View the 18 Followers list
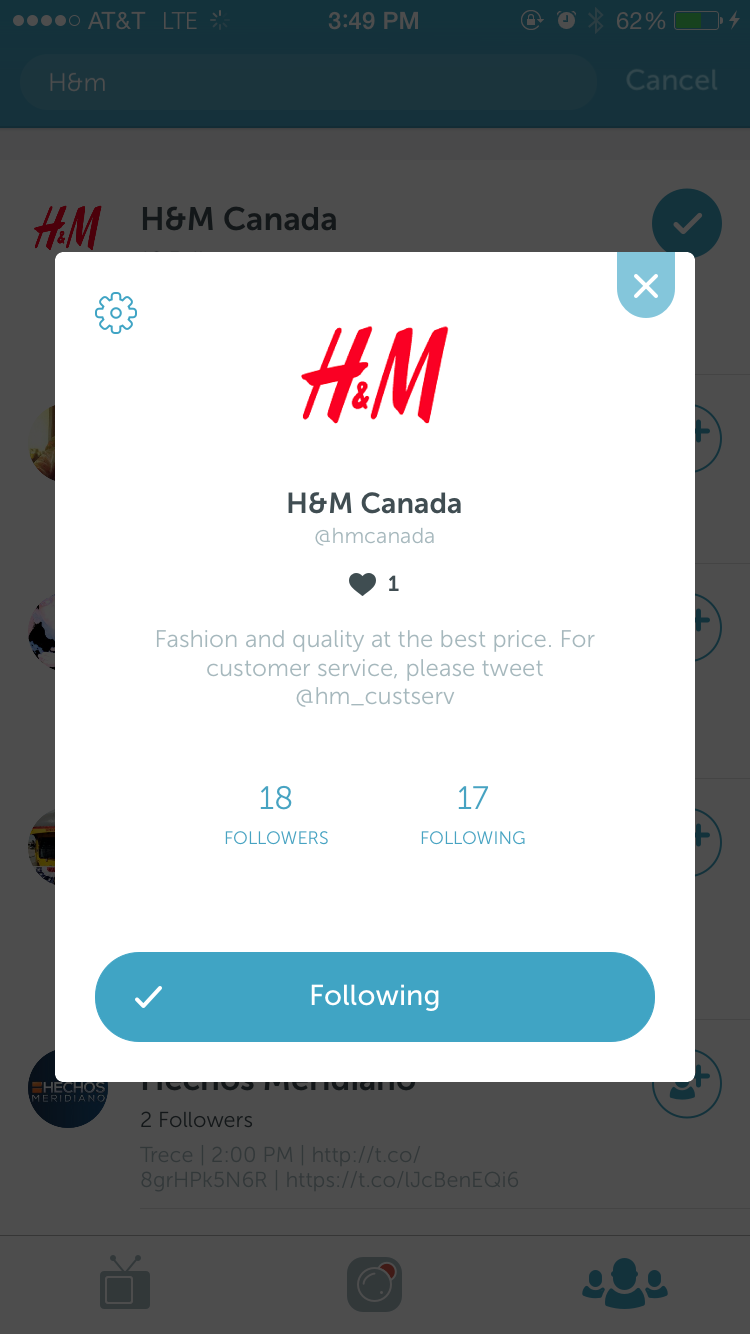Screen dimensions: 750x1334 tap(276, 815)
